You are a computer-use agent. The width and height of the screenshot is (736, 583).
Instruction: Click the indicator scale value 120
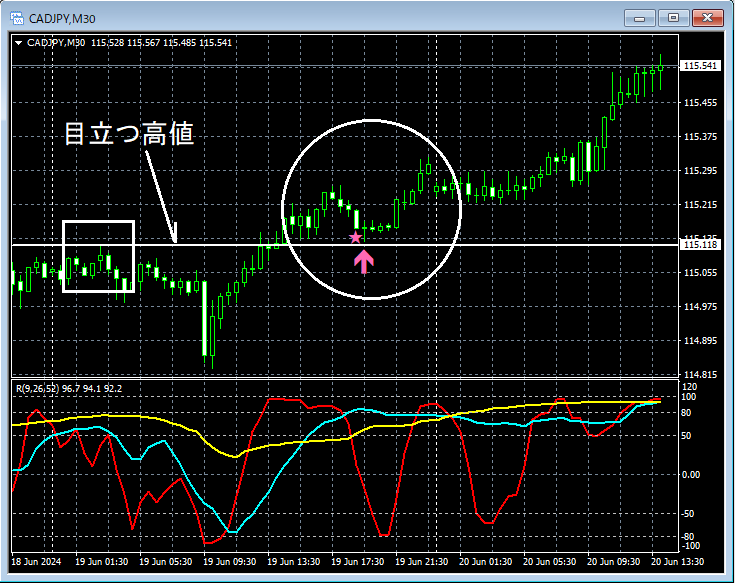690,387
